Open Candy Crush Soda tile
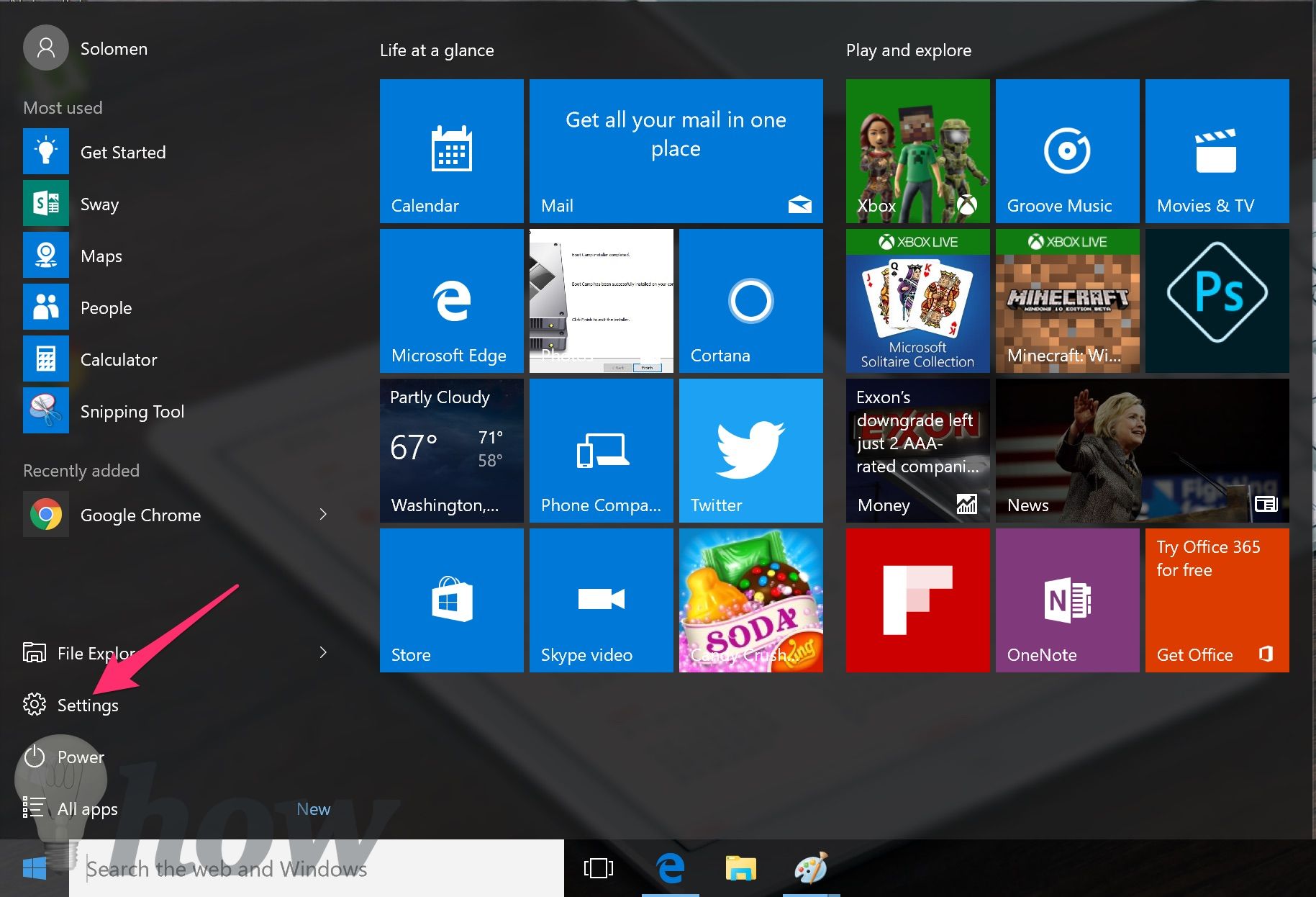 [750, 600]
